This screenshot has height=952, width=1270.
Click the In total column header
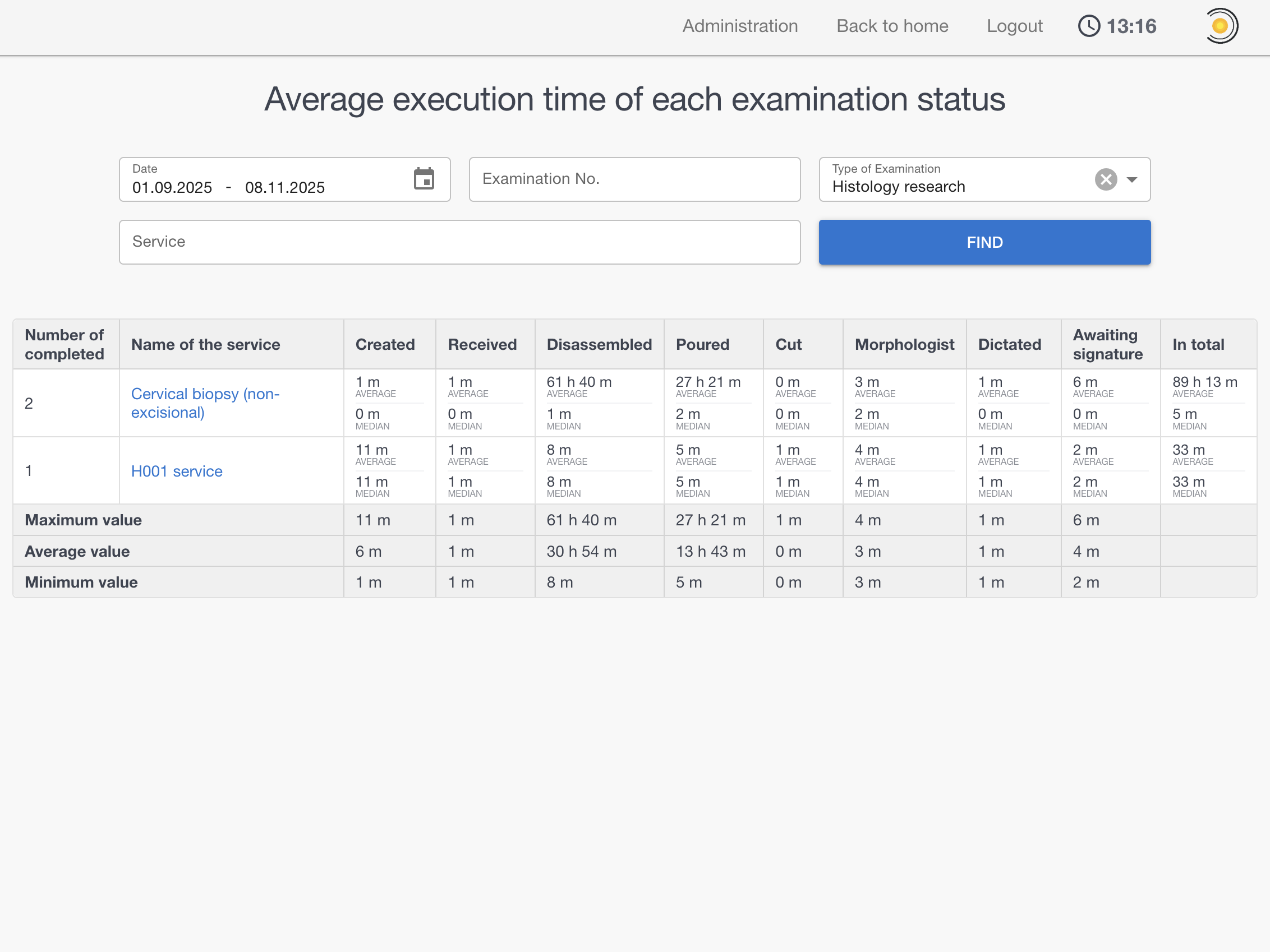1198,344
